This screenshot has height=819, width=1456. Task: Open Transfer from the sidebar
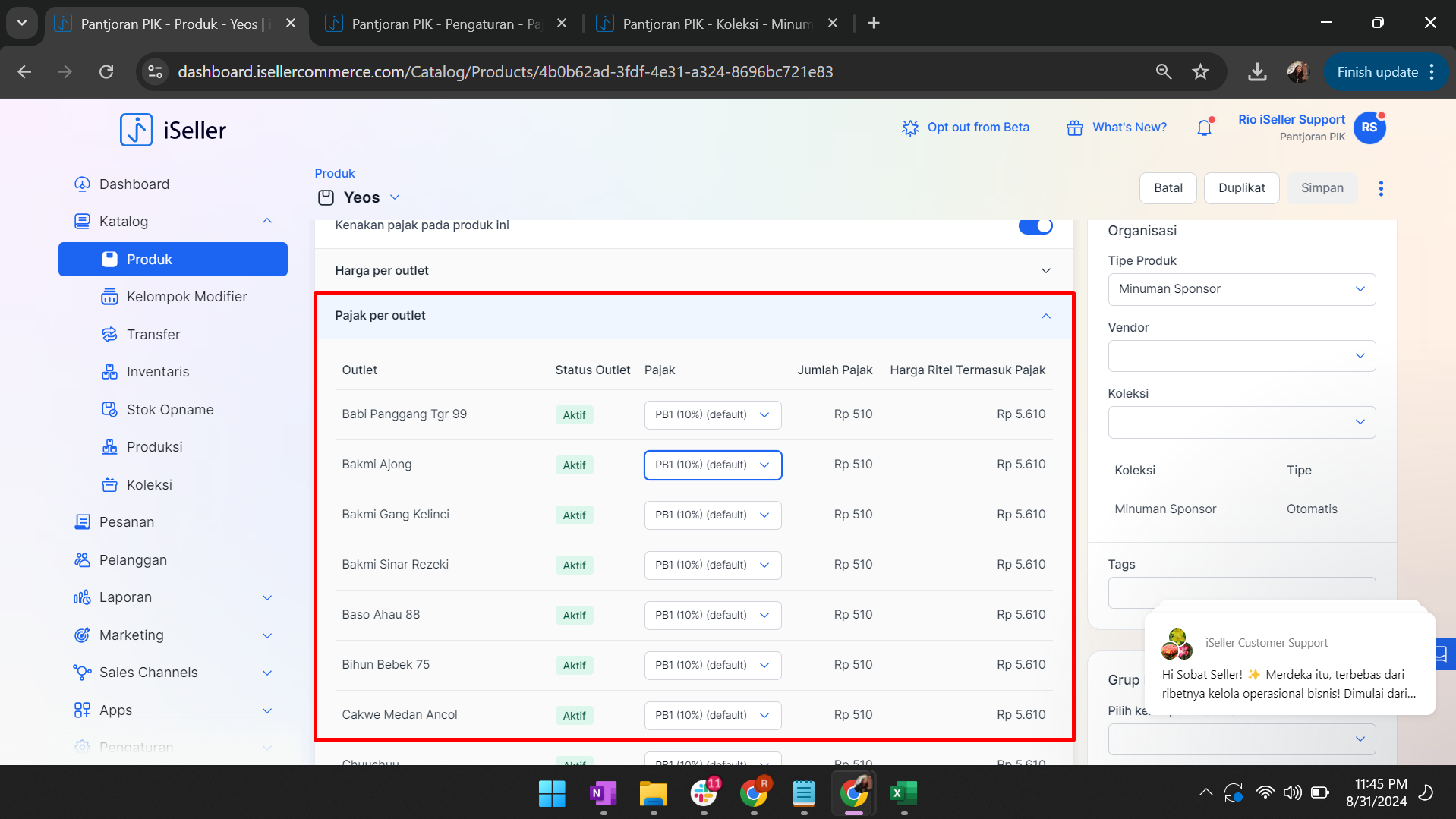[x=153, y=335]
